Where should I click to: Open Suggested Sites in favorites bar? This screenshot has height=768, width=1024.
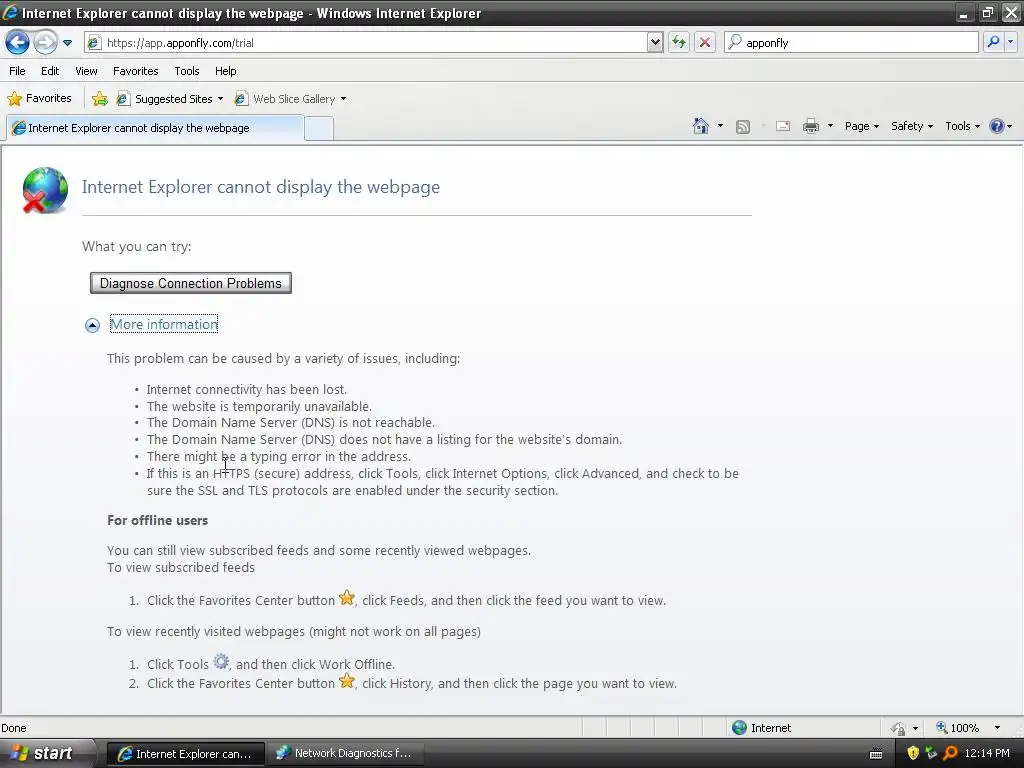point(169,99)
